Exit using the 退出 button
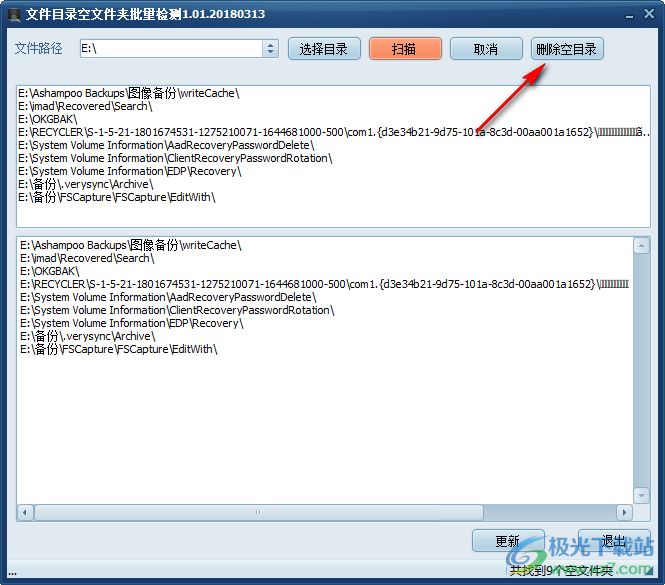 [614, 541]
